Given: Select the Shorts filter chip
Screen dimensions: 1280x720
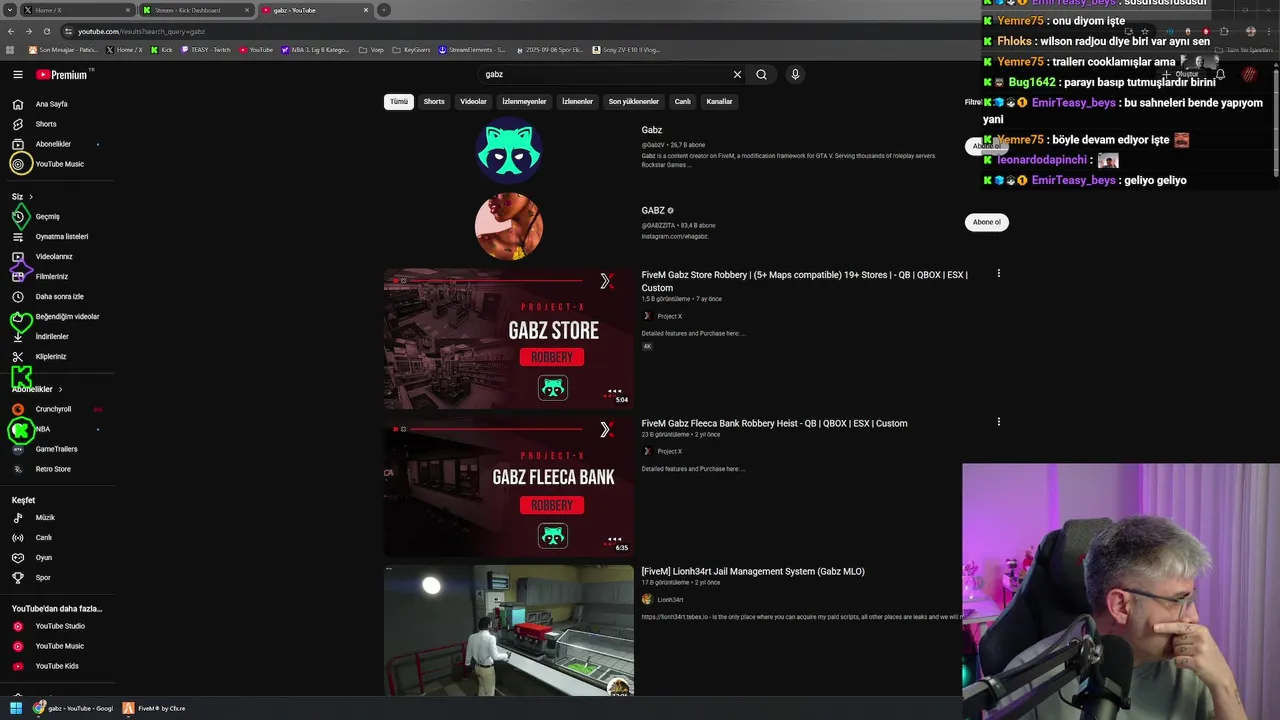Looking at the screenshot, I should (434, 102).
